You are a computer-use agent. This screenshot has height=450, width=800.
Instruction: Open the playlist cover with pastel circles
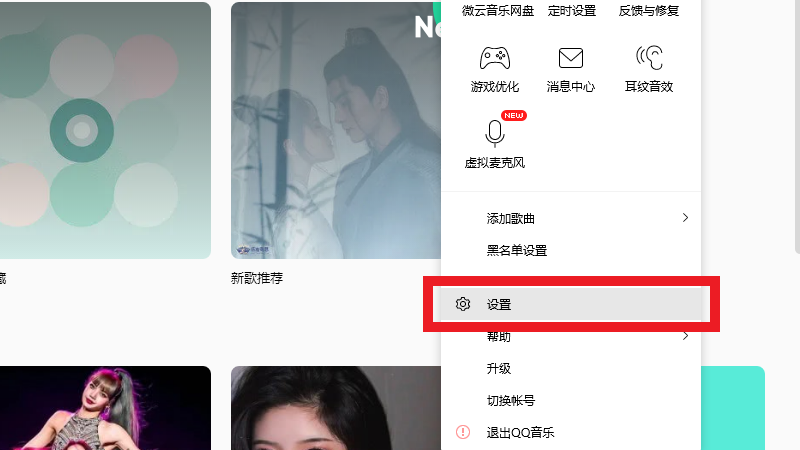[x=105, y=130]
